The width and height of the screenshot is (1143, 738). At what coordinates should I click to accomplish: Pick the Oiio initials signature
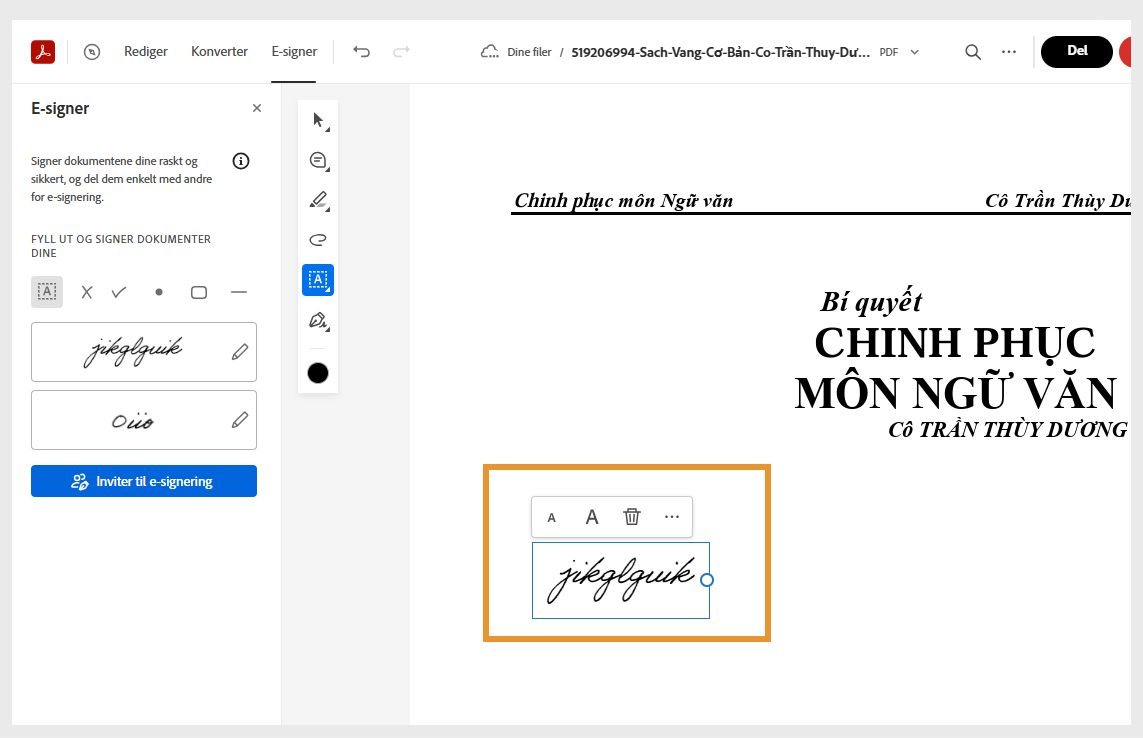[x=133, y=420]
